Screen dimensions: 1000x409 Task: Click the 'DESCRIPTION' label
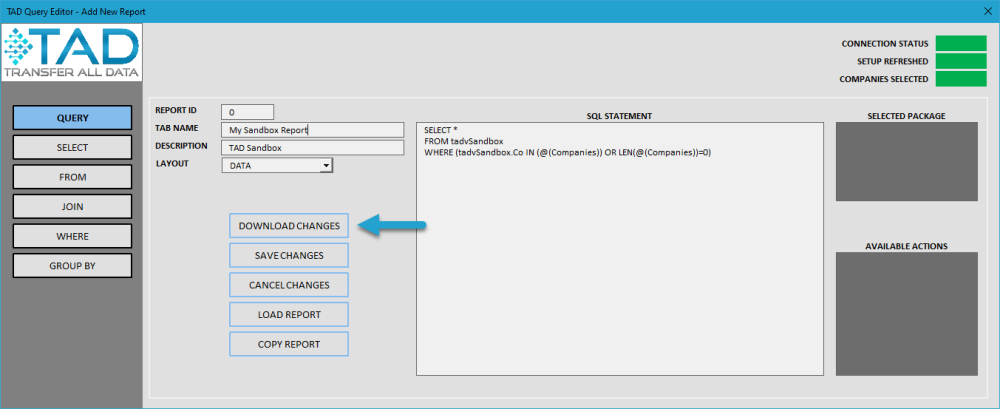coord(181,145)
